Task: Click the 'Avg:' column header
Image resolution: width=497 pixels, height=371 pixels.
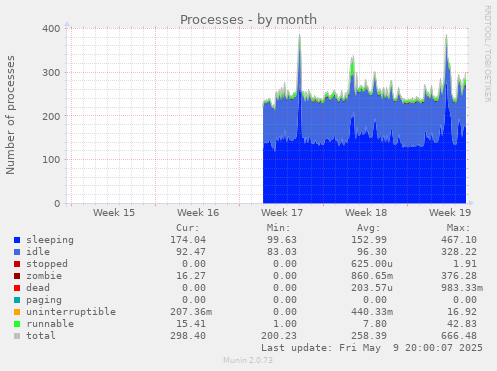Action: tap(368, 228)
